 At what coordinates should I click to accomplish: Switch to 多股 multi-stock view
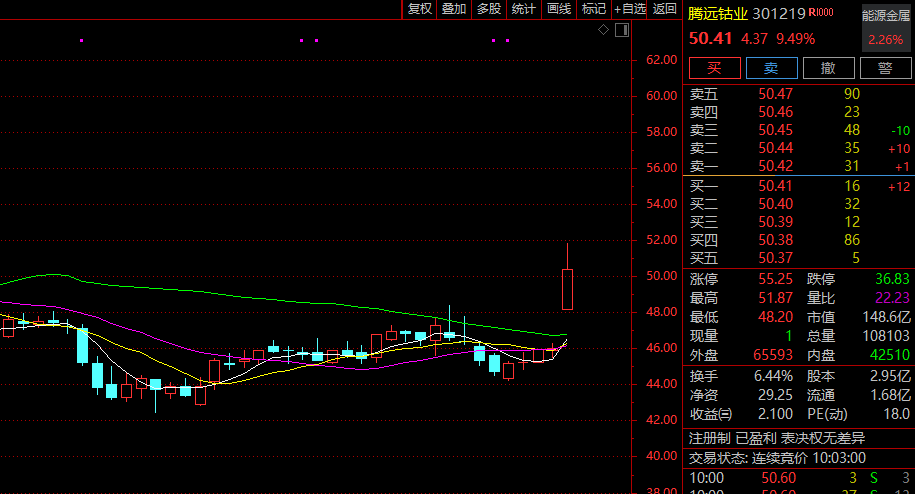[489, 9]
